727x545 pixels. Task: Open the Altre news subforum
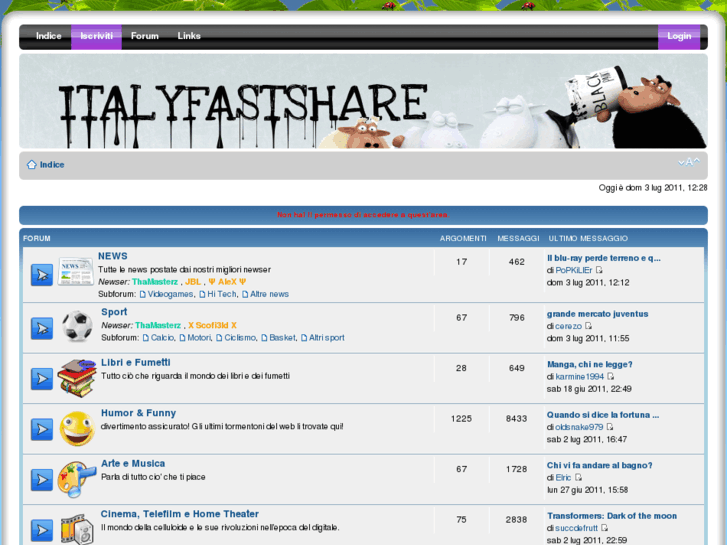269,294
